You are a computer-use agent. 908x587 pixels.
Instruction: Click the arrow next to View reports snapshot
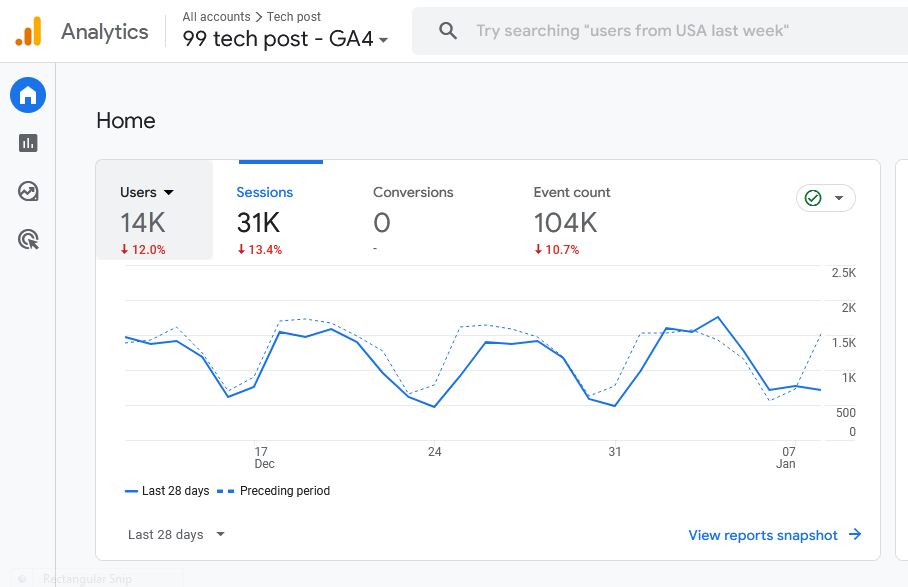[855, 535]
